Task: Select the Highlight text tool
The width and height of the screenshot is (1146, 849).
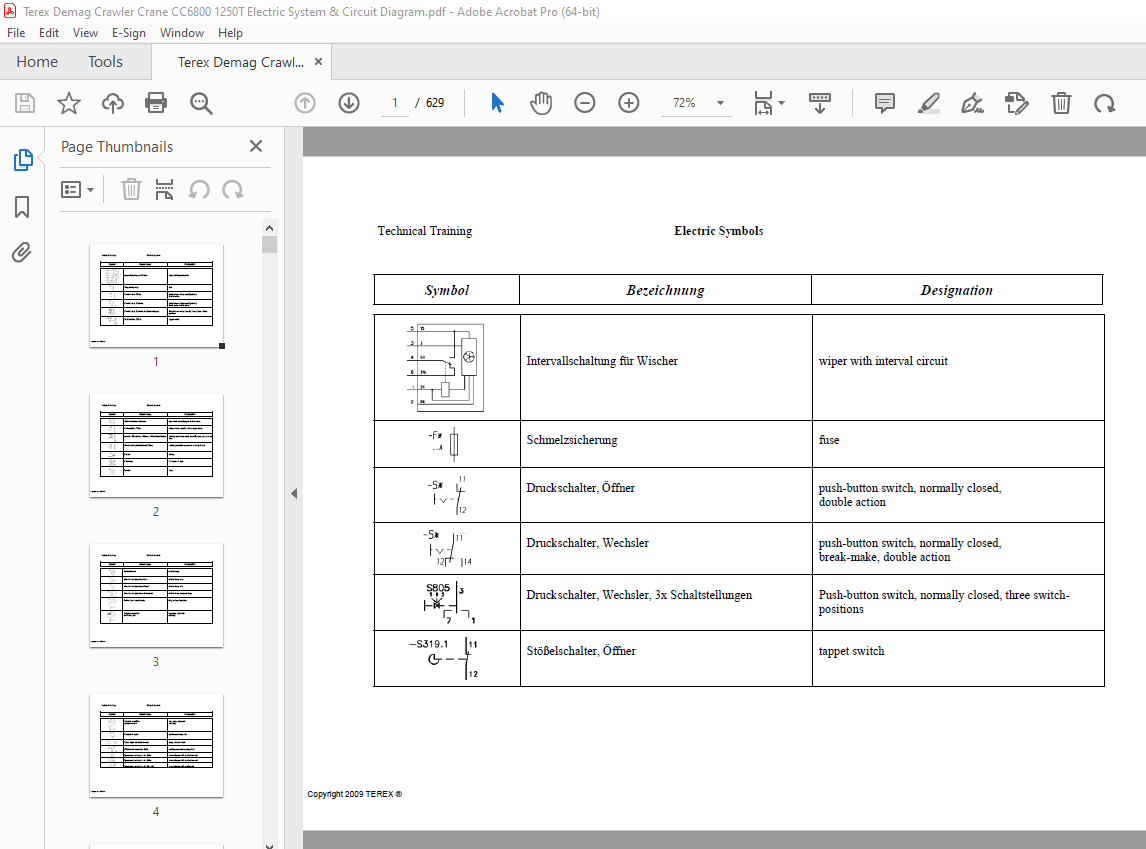Action: tap(928, 103)
